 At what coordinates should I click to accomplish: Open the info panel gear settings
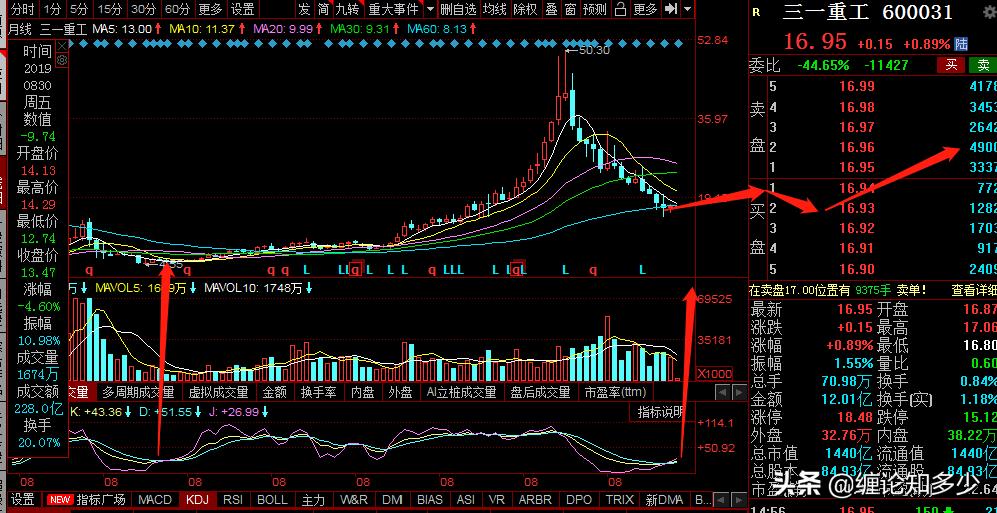62,60
